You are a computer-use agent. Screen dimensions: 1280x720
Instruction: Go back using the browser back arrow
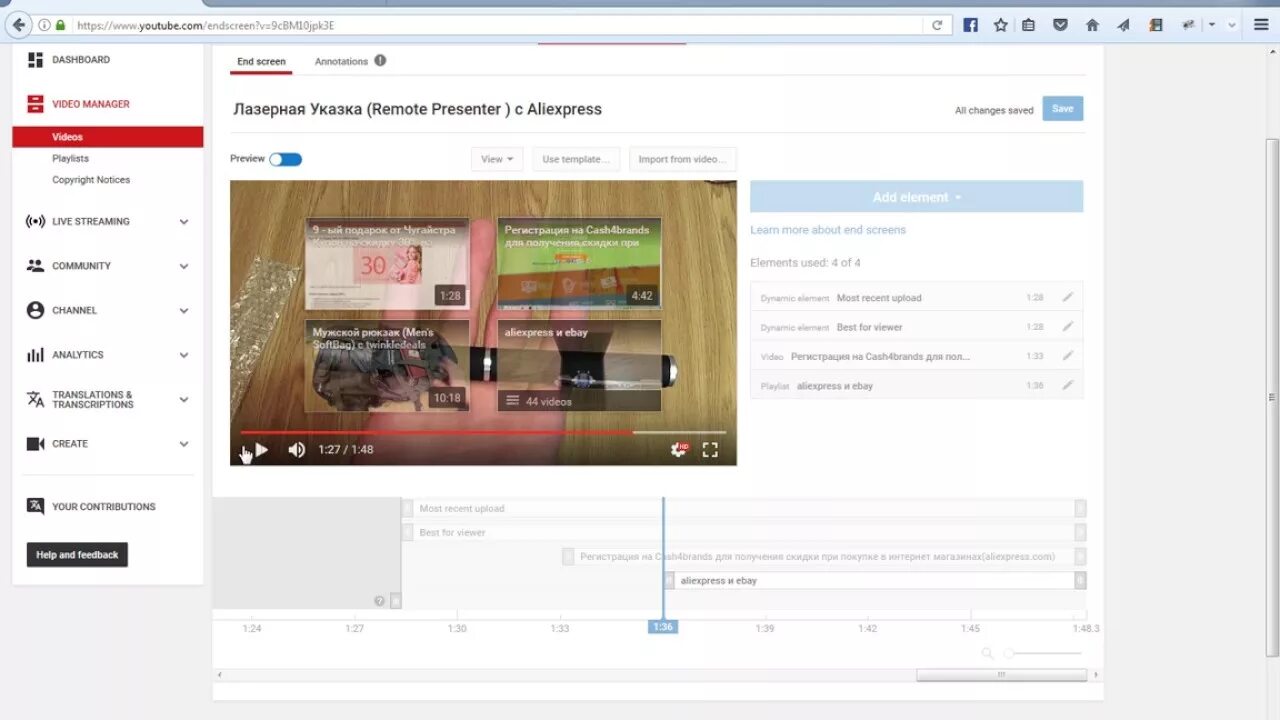click(17, 25)
